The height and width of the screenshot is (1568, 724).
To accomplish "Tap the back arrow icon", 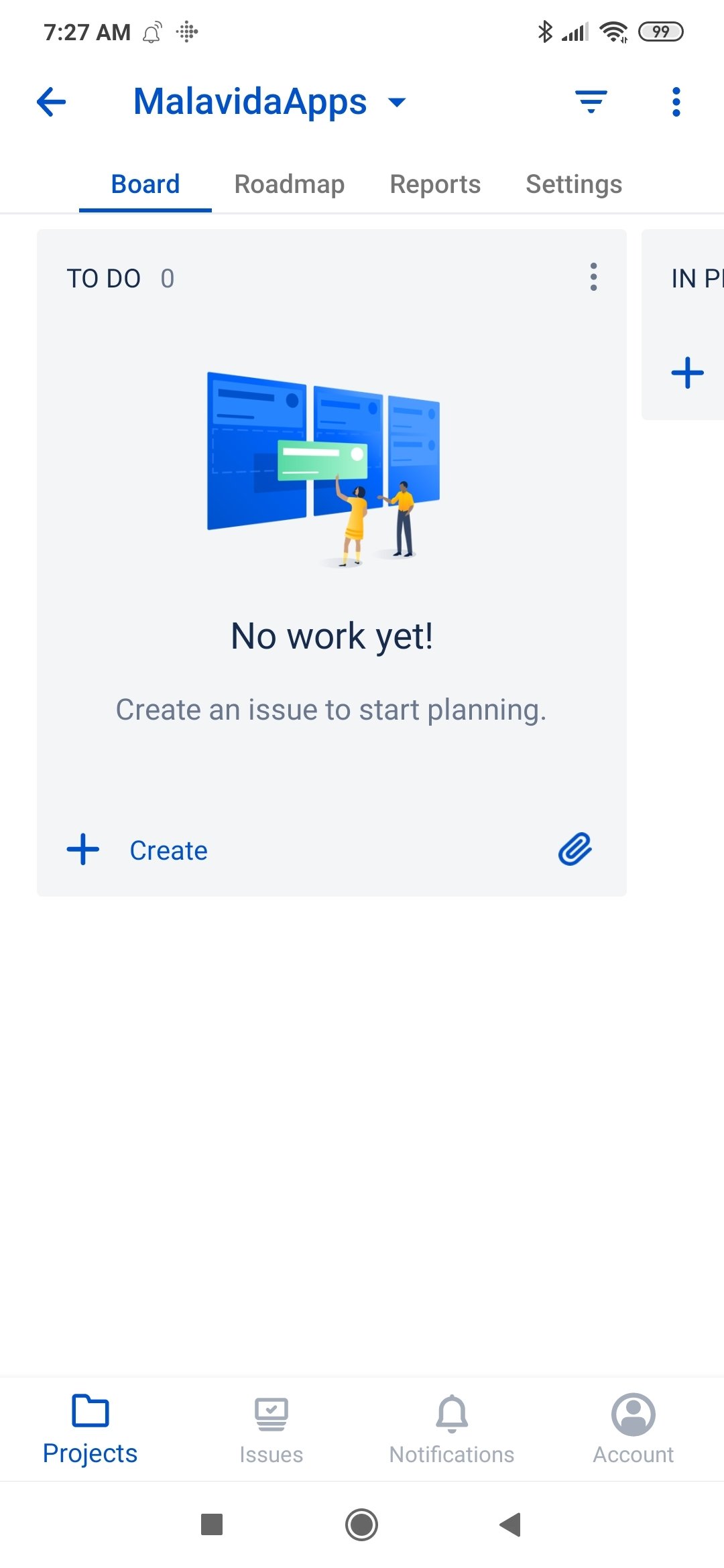I will coord(52,102).
